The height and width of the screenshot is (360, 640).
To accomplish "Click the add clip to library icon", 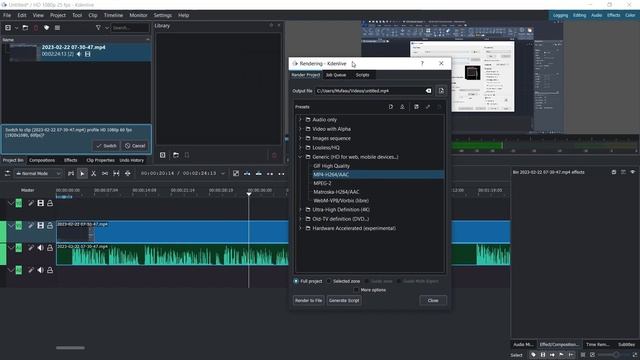I will [162, 155].
